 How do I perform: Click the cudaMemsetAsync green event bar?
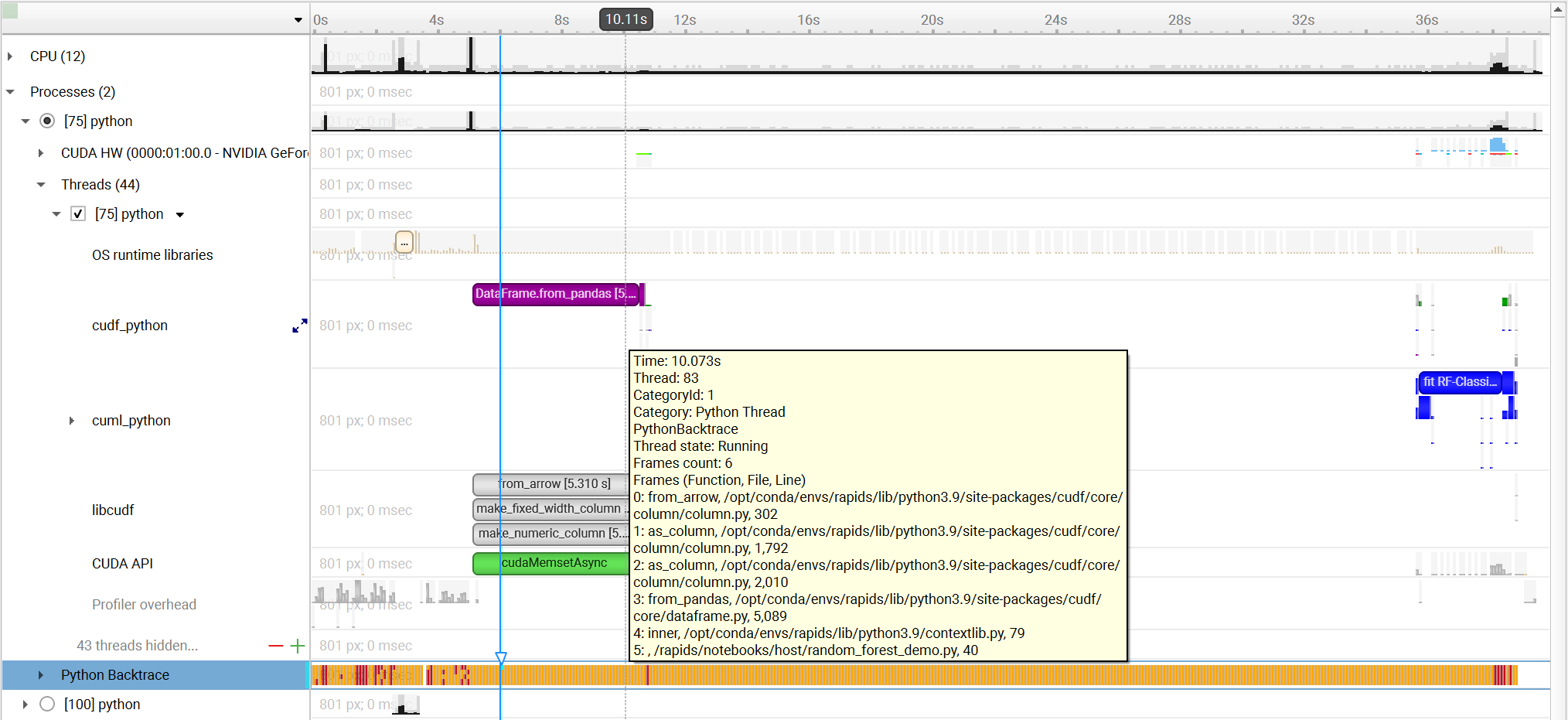[551, 563]
